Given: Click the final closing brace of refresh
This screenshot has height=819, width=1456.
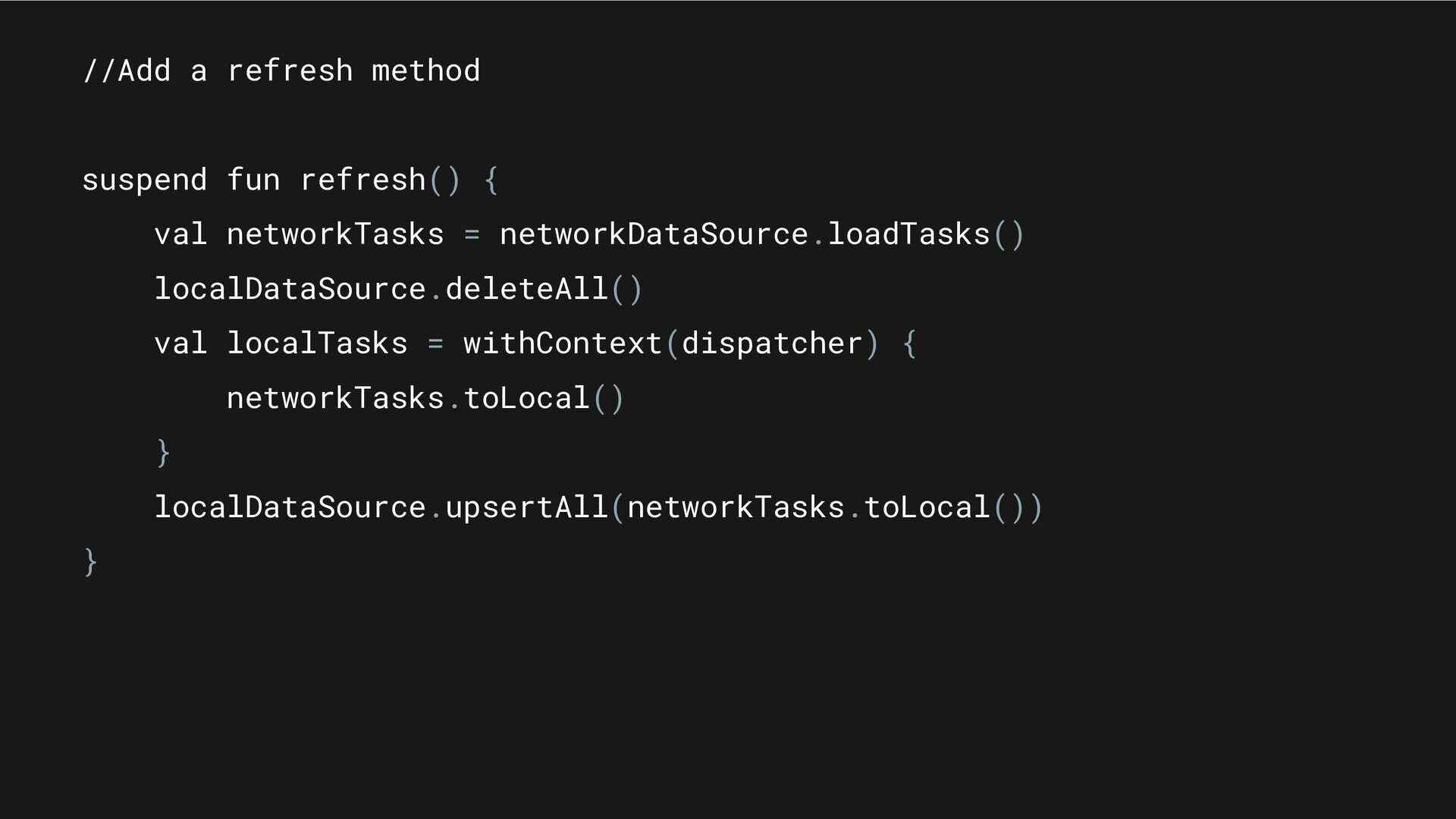Looking at the screenshot, I should [89, 562].
